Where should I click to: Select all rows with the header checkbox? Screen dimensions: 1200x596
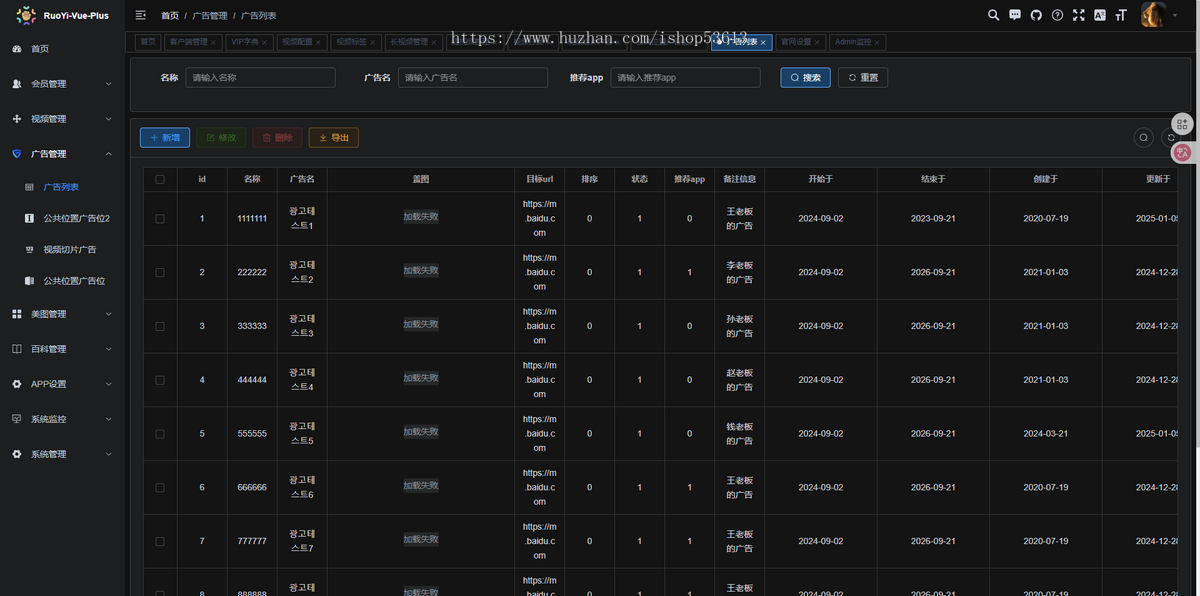[160, 179]
